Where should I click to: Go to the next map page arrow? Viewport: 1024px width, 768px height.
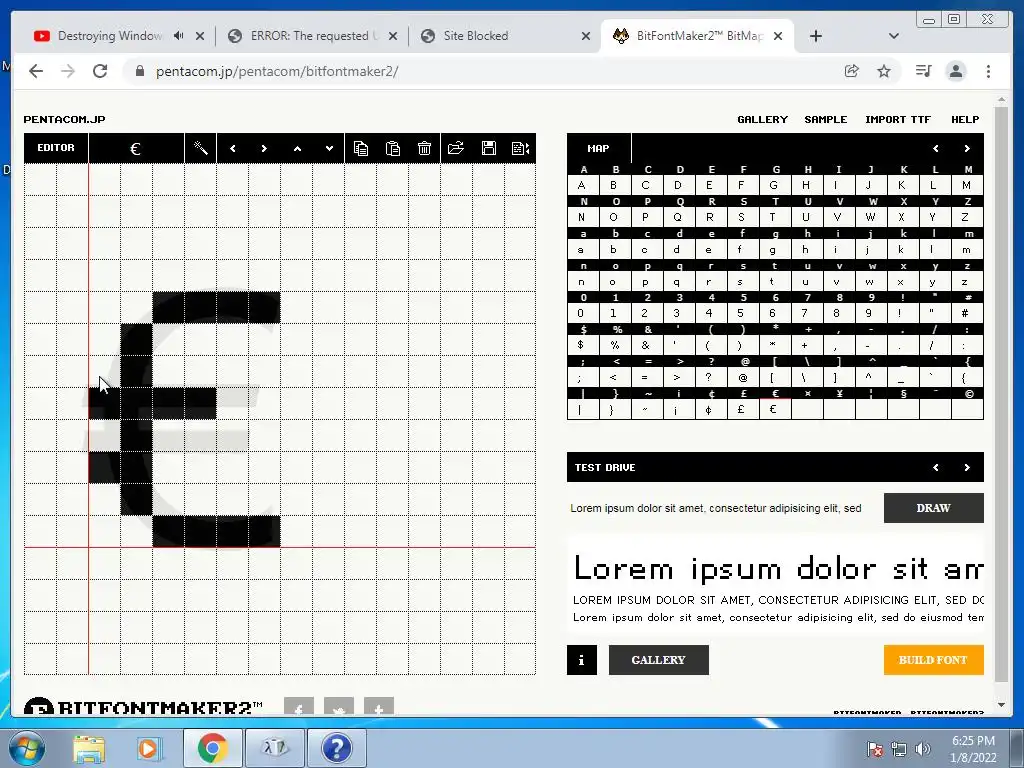click(x=967, y=148)
